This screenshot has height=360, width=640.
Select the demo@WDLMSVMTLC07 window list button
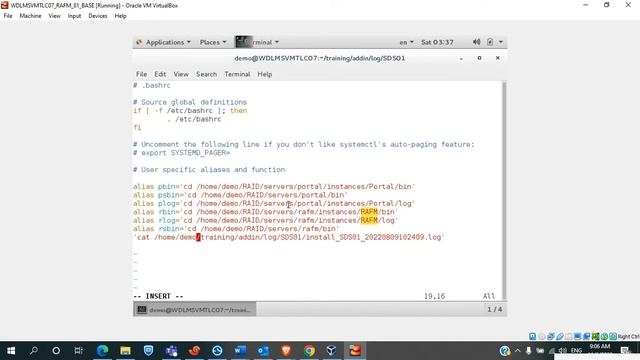195,310
